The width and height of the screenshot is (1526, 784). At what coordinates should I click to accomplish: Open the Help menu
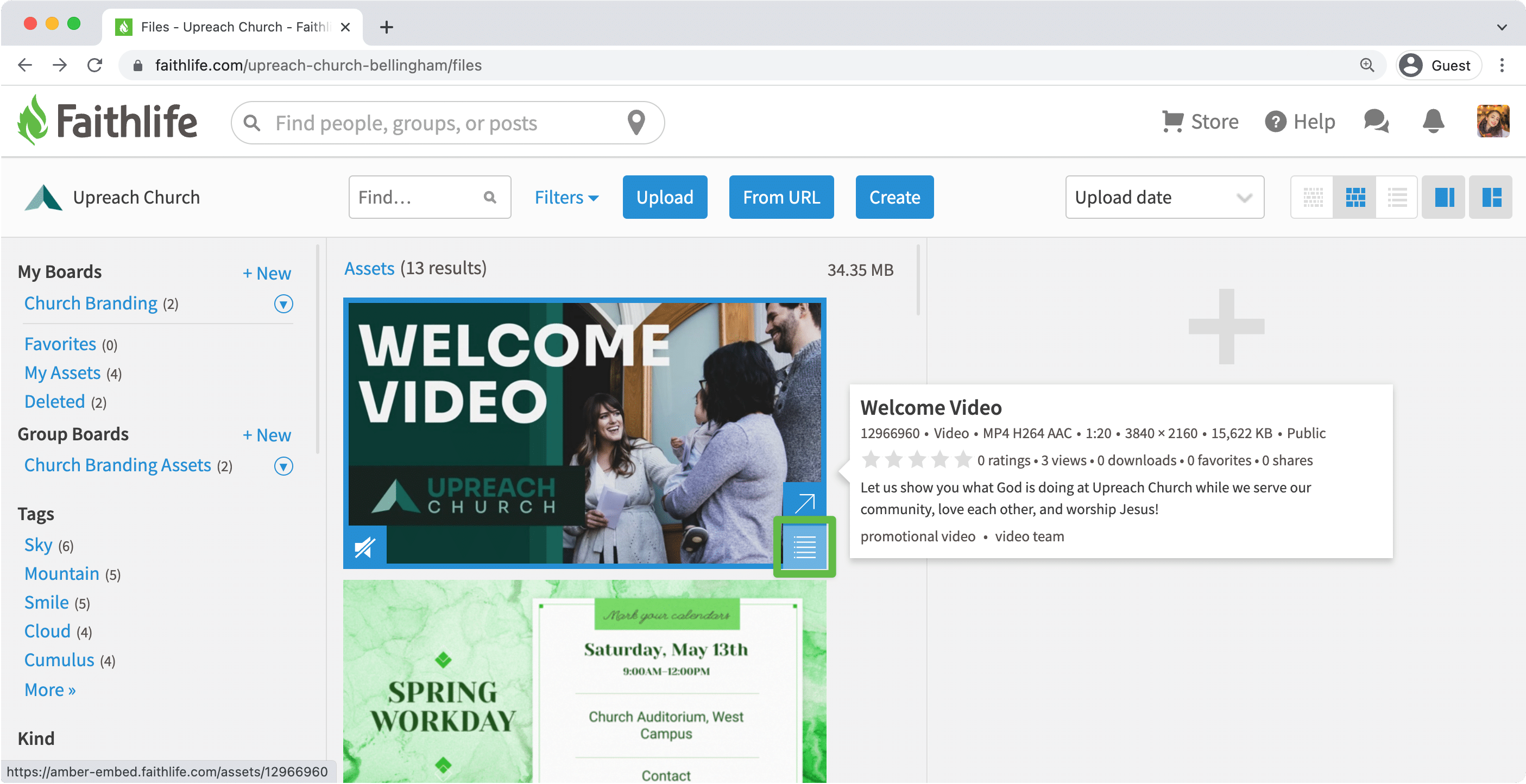tap(1300, 122)
